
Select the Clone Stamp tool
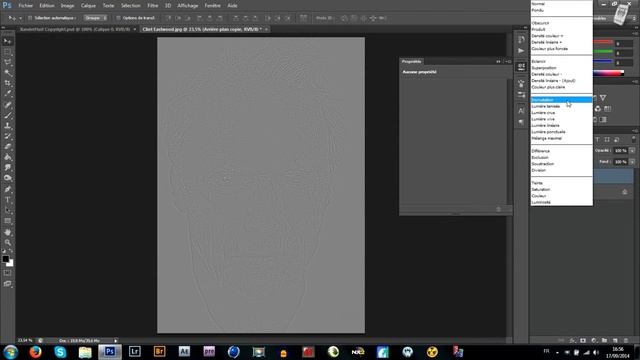point(7,126)
